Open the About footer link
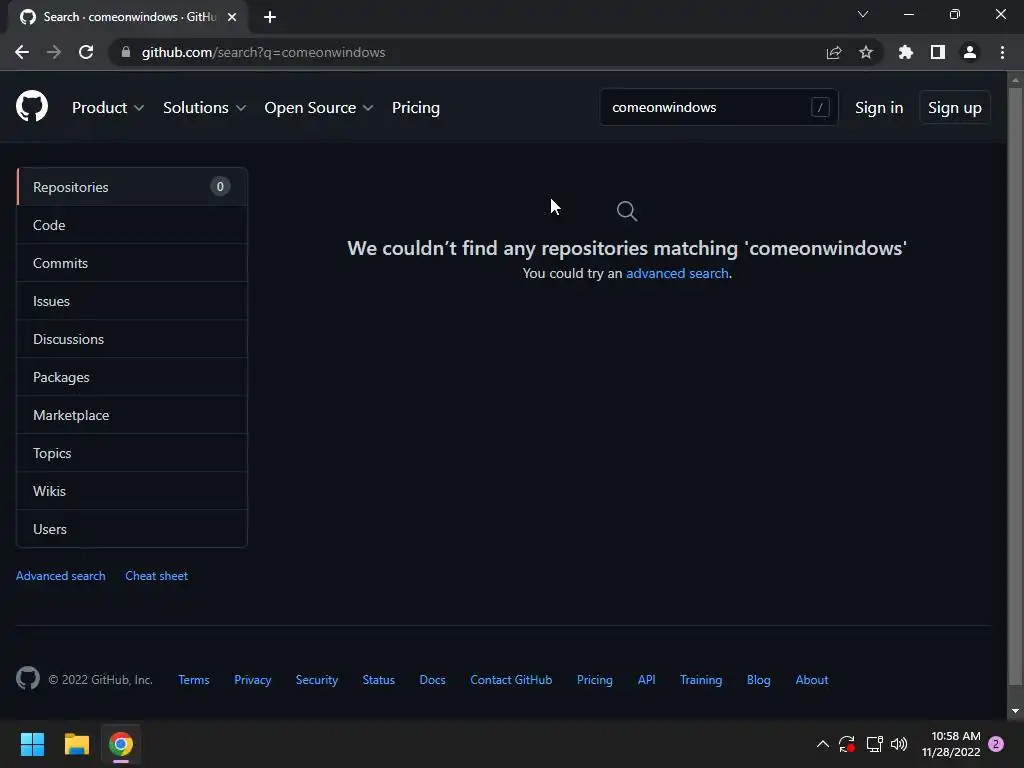The height and width of the screenshot is (768, 1024). tap(812, 680)
